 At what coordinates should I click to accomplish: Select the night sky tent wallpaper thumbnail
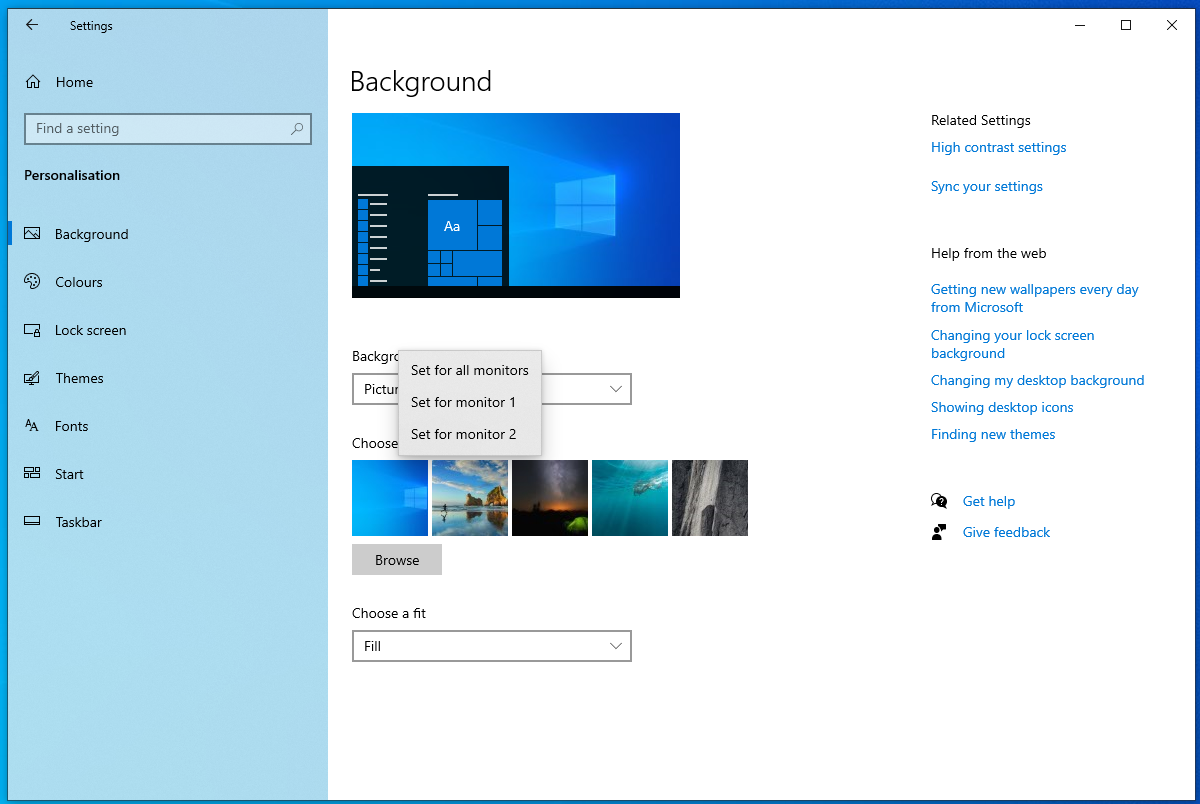[550, 498]
